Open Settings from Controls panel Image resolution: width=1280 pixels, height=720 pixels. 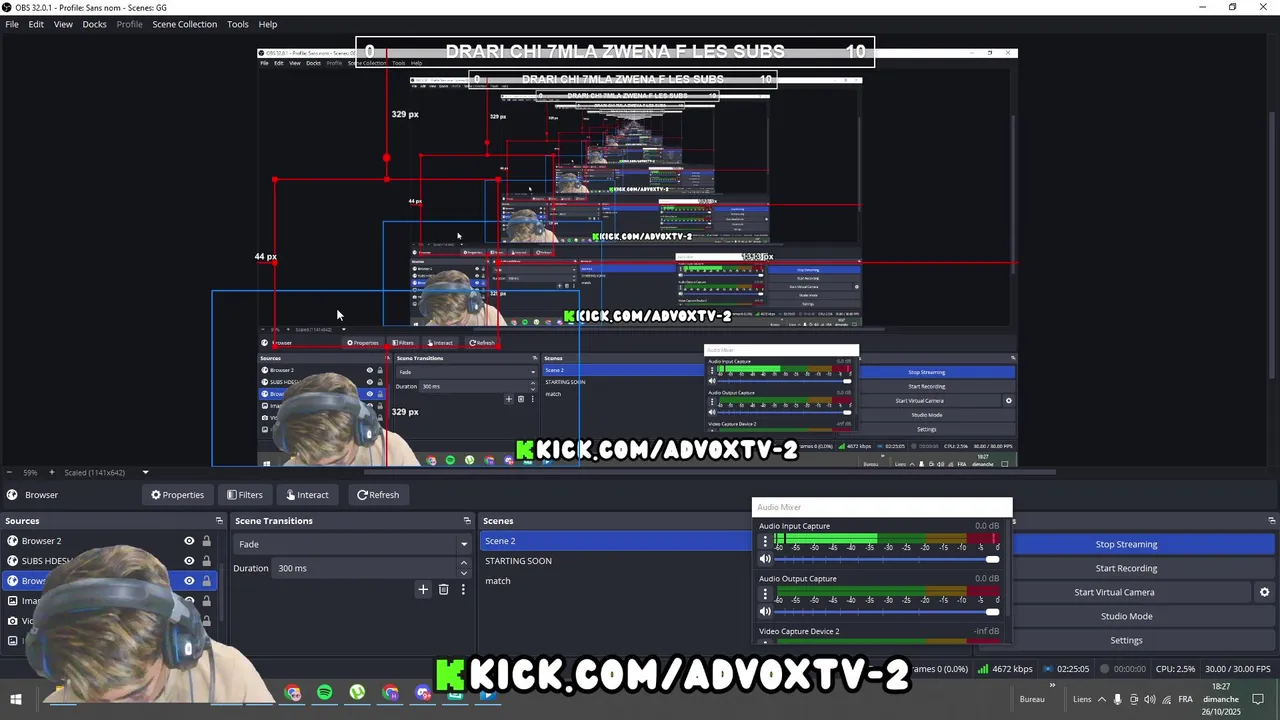point(1126,640)
